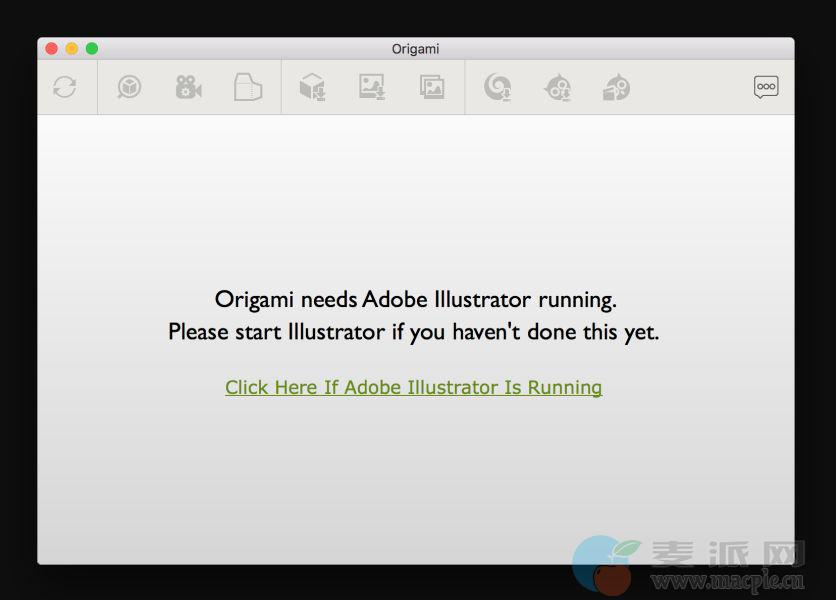The height and width of the screenshot is (600, 836).
Task: Click the stacked pictures icon
Action: pos(432,87)
